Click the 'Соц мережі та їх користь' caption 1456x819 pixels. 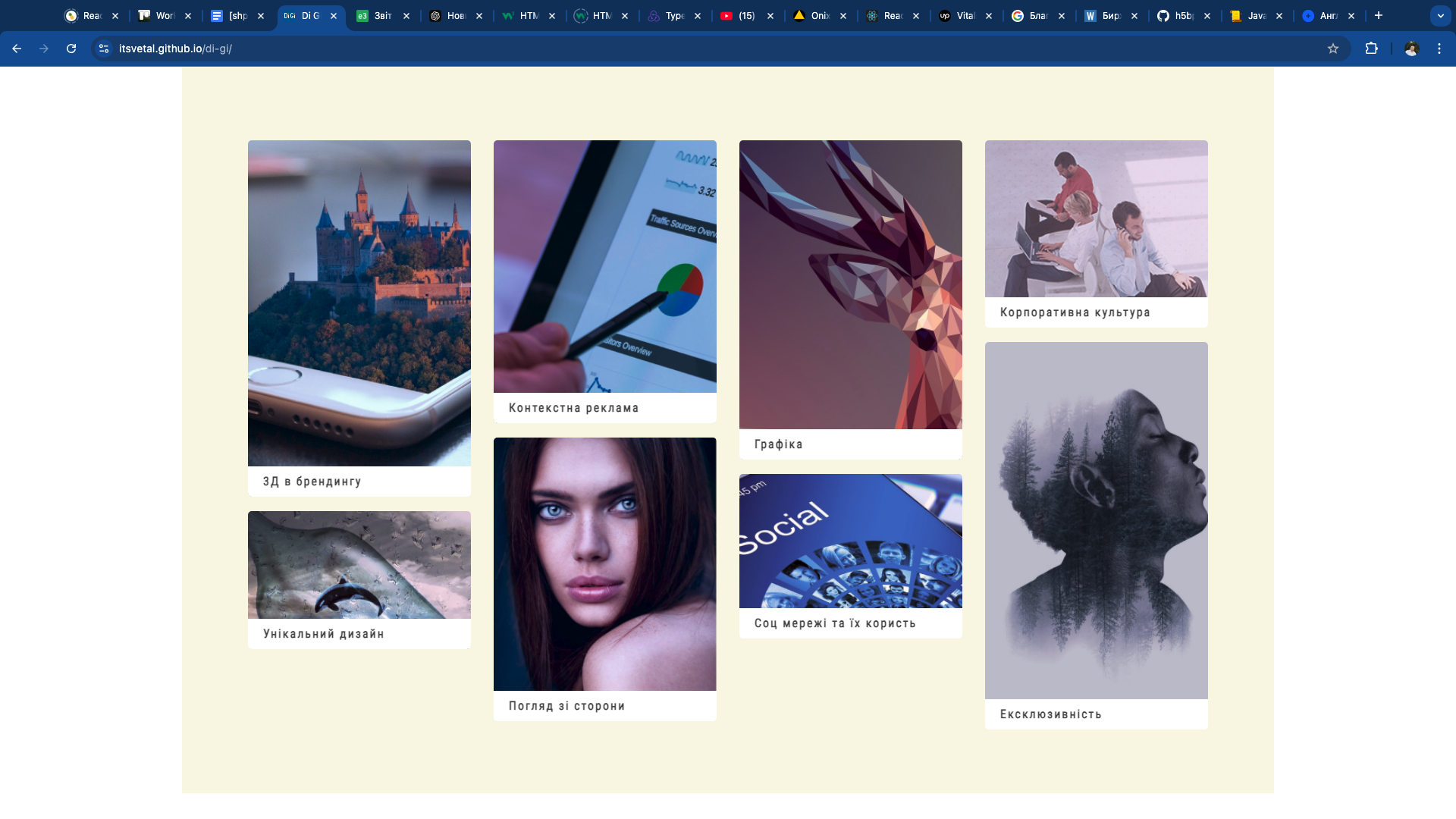(x=835, y=623)
